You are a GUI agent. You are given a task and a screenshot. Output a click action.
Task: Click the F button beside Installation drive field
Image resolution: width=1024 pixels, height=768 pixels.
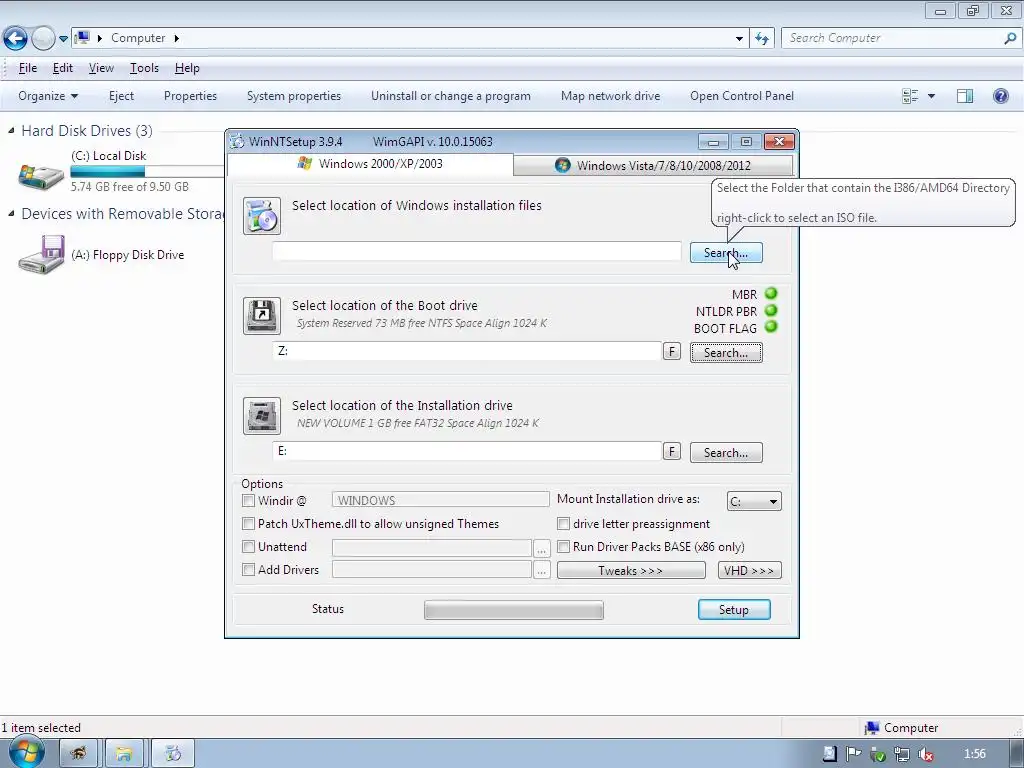[x=671, y=451]
